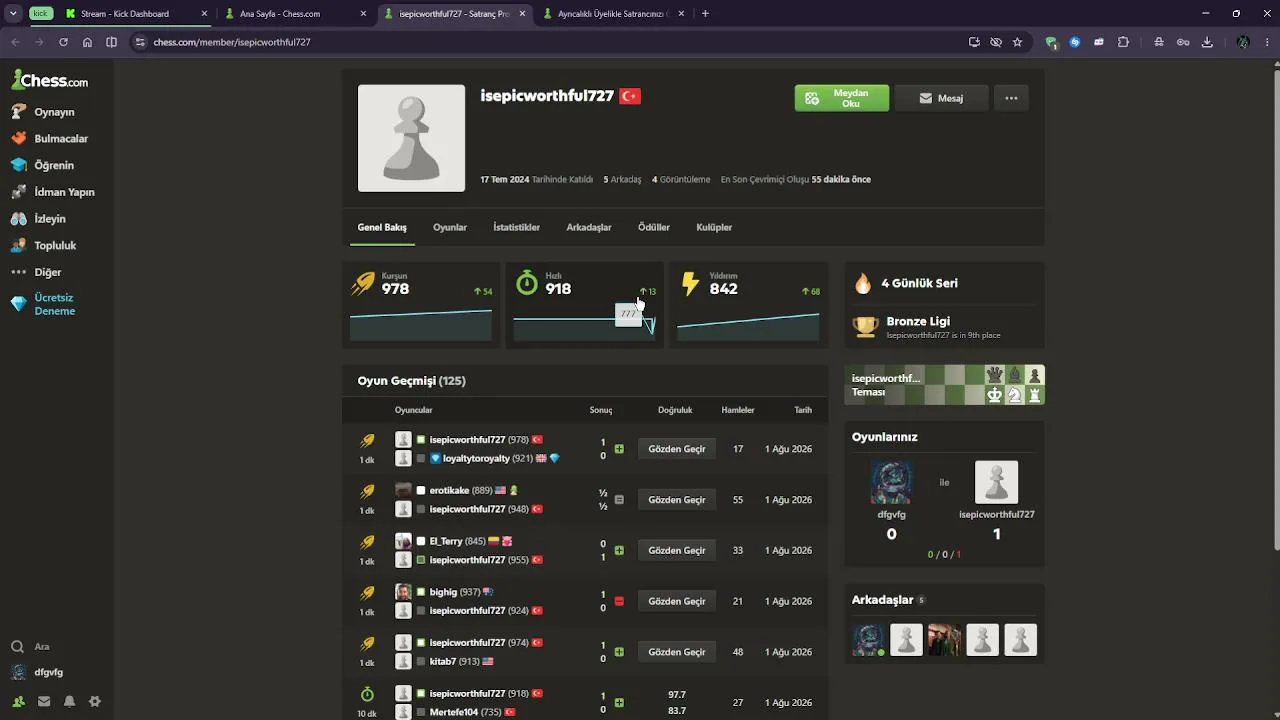Reload the page in browser toolbar
The width and height of the screenshot is (1280, 720).
(63, 42)
